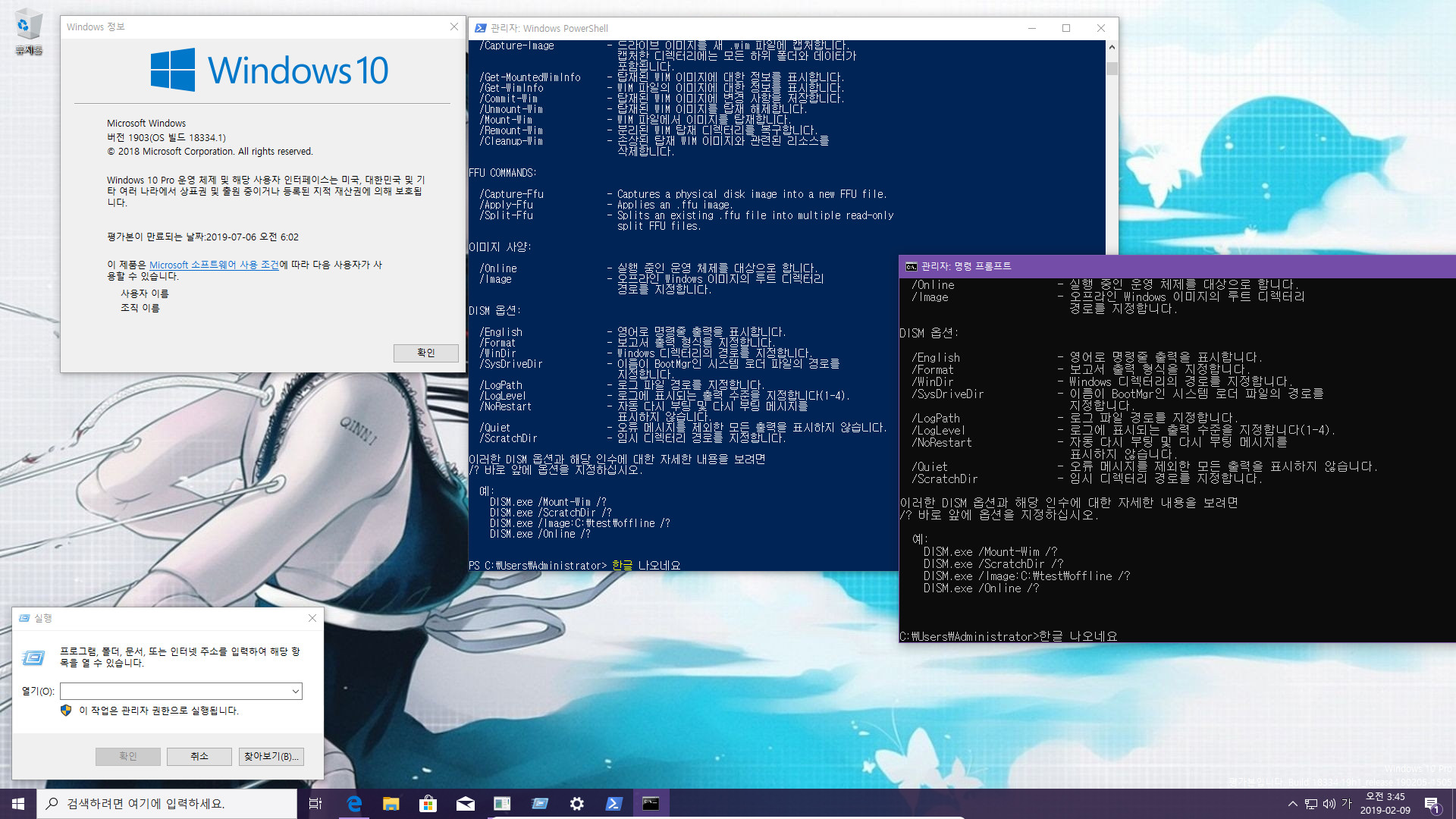The height and width of the screenshot is (819, 1456).
Task: Select the Run dialog taskbar icon
Action: [539, 803]
